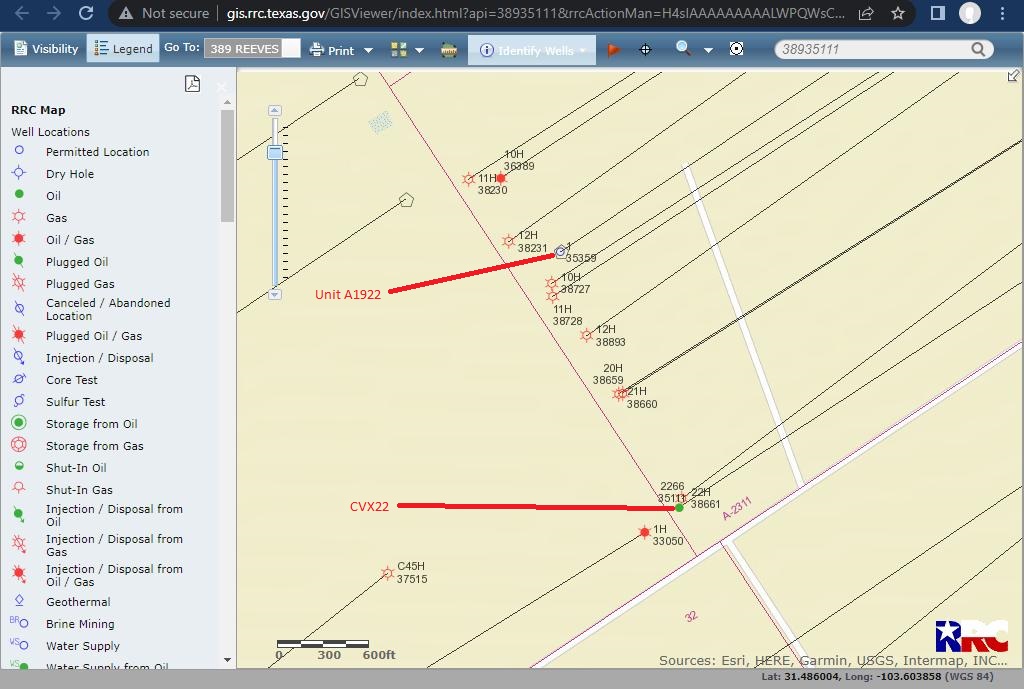Click the Go To county field
This screenshot has width=1024, height=689.
click(x=243, y=49)
